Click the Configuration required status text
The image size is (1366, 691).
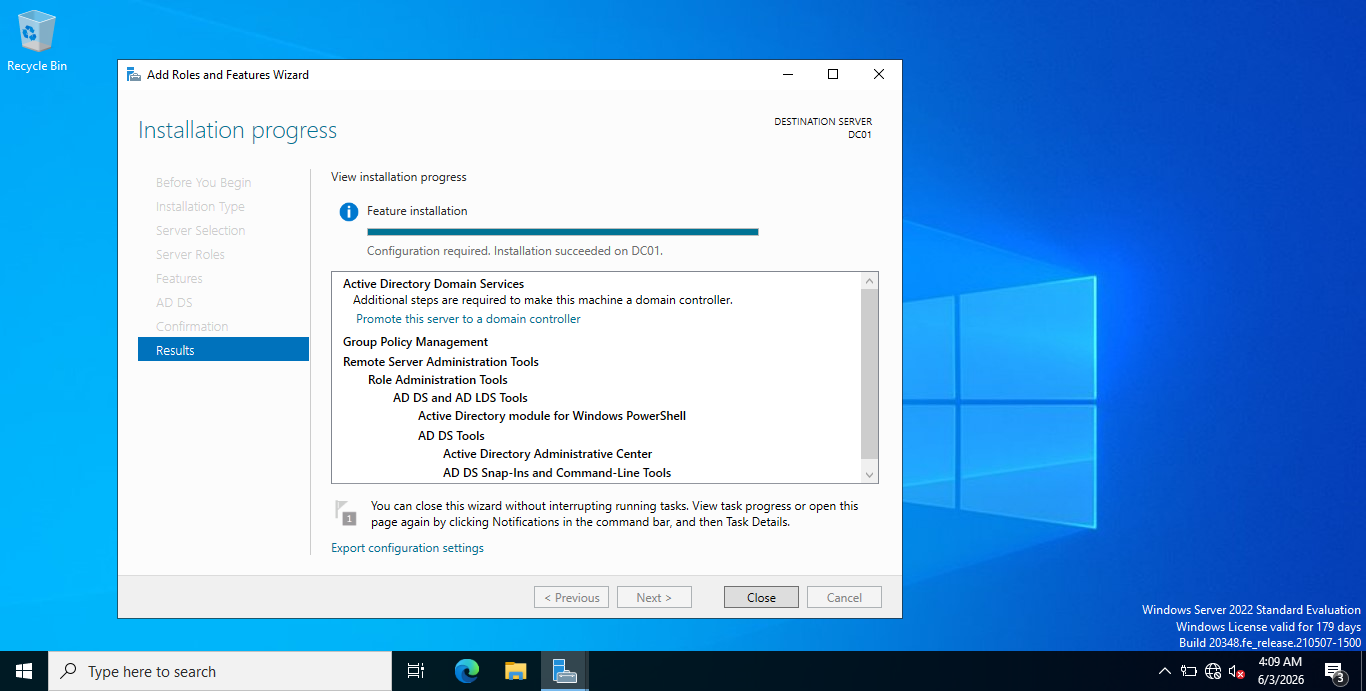click(x=515, y=251)
